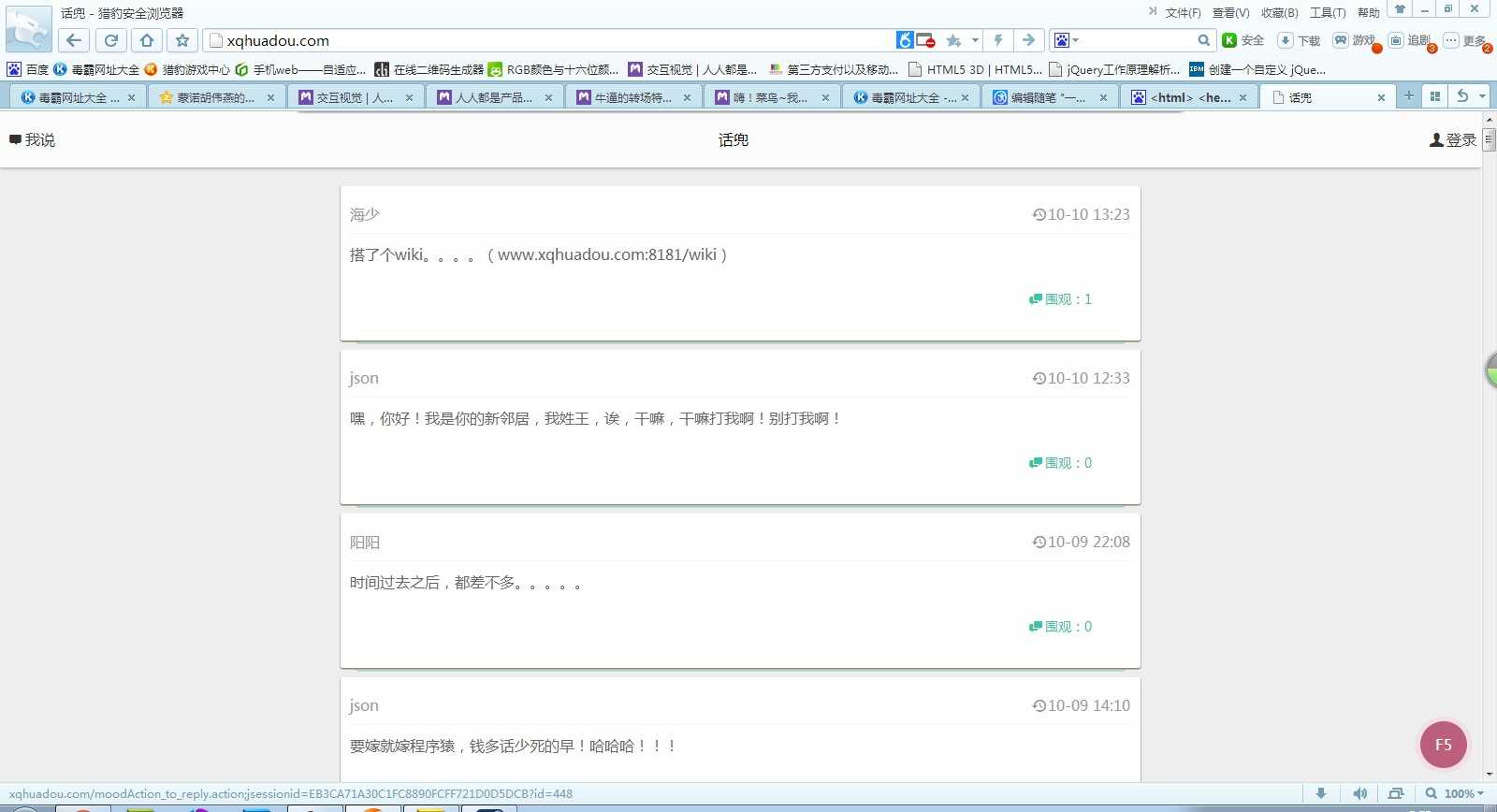Click the lightning speed-mode icon
1497x812 pixels.
click(998, 40)
